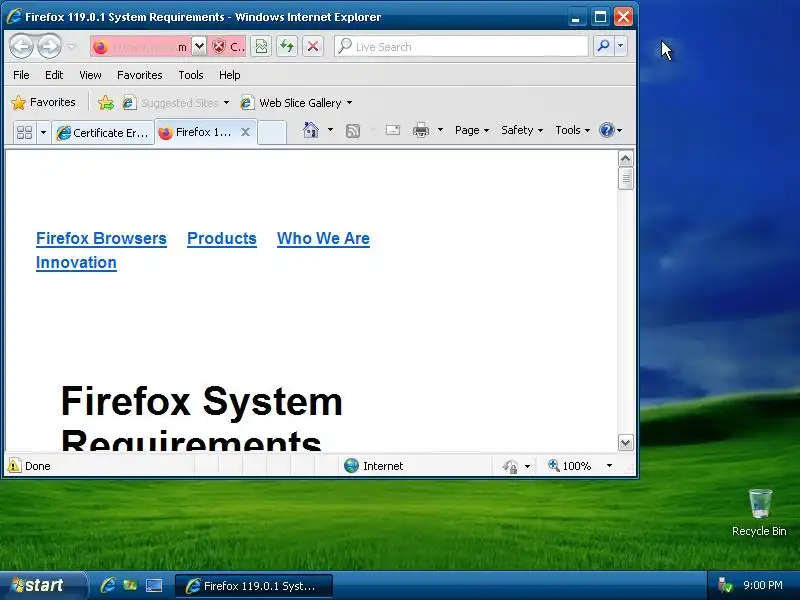Open the Page command menu
Viewport: 800px width, 600px height.
click(471, 130)
